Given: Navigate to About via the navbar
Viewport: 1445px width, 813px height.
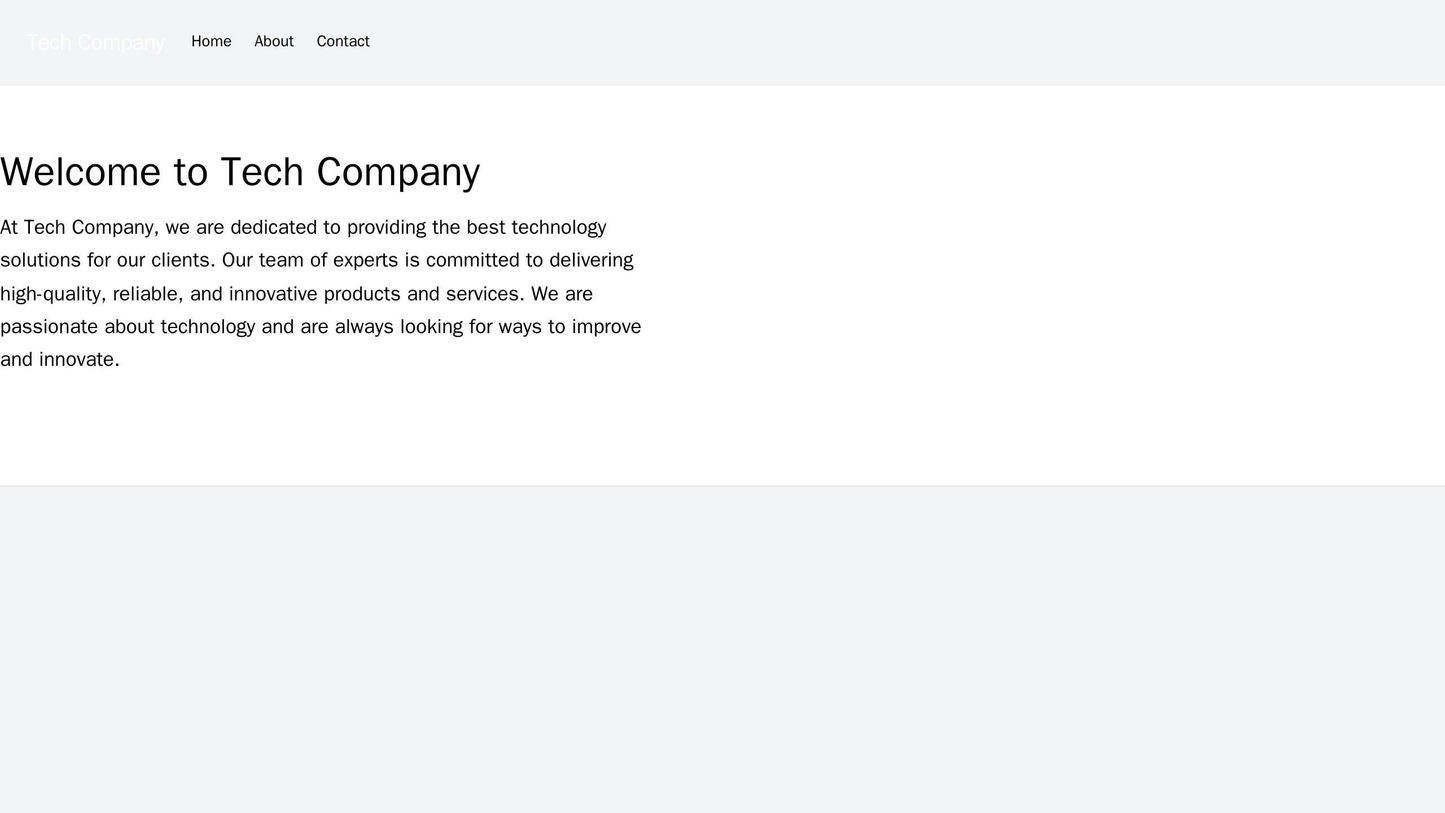Looking at the screenshot, I should 276,41.
